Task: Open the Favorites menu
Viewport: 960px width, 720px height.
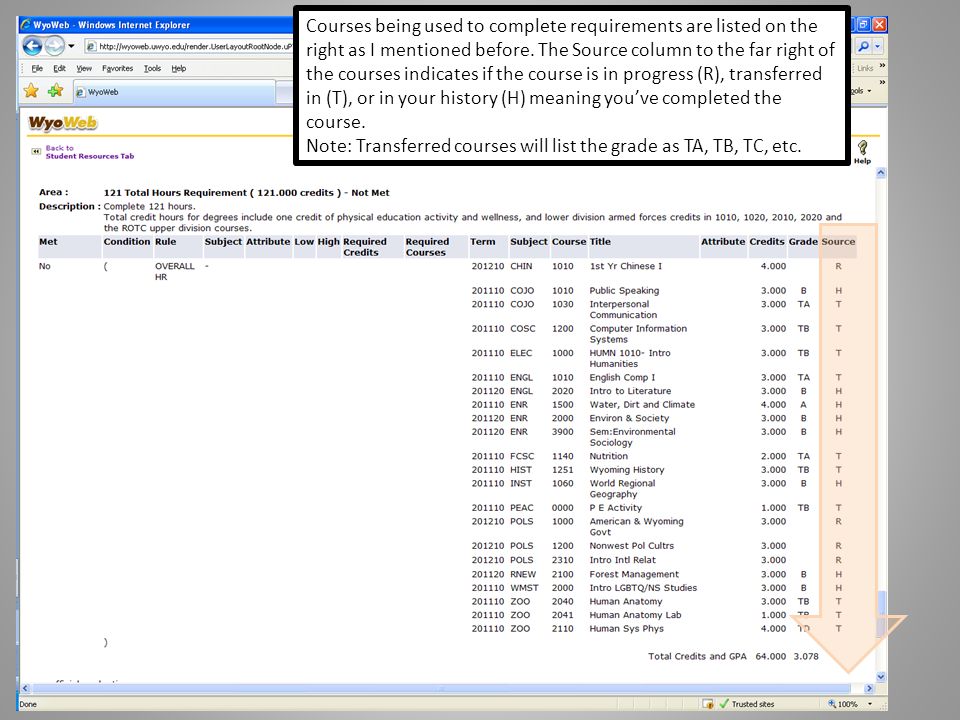Action: click(x=118, y=69)
